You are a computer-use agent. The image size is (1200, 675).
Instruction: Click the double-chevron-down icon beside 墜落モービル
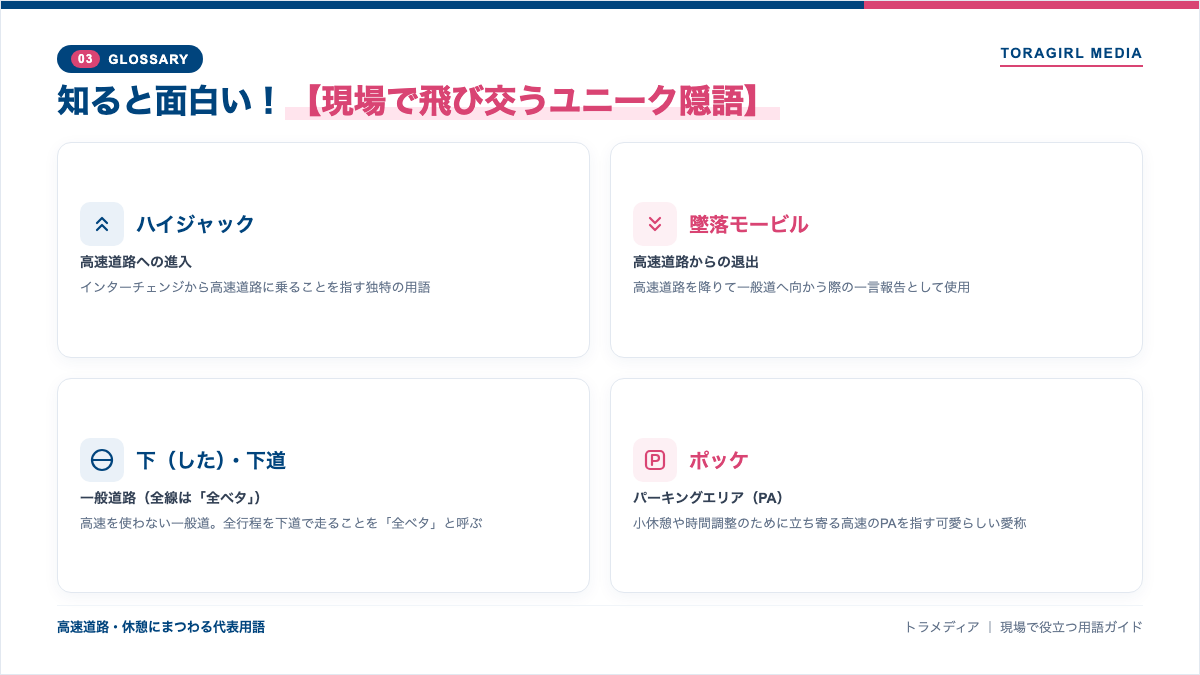pos(655,224)
